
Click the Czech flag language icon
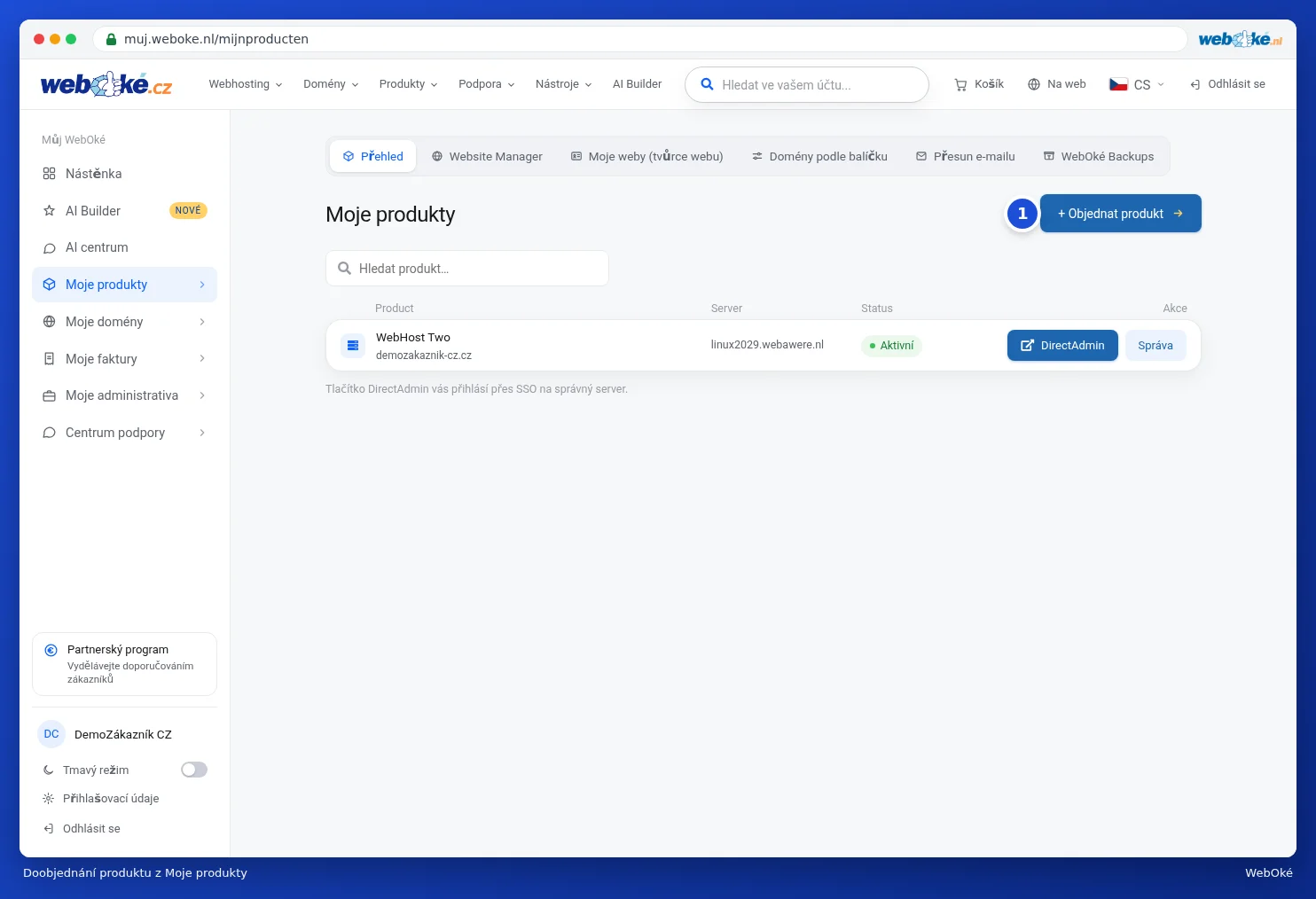point(1118,84)
